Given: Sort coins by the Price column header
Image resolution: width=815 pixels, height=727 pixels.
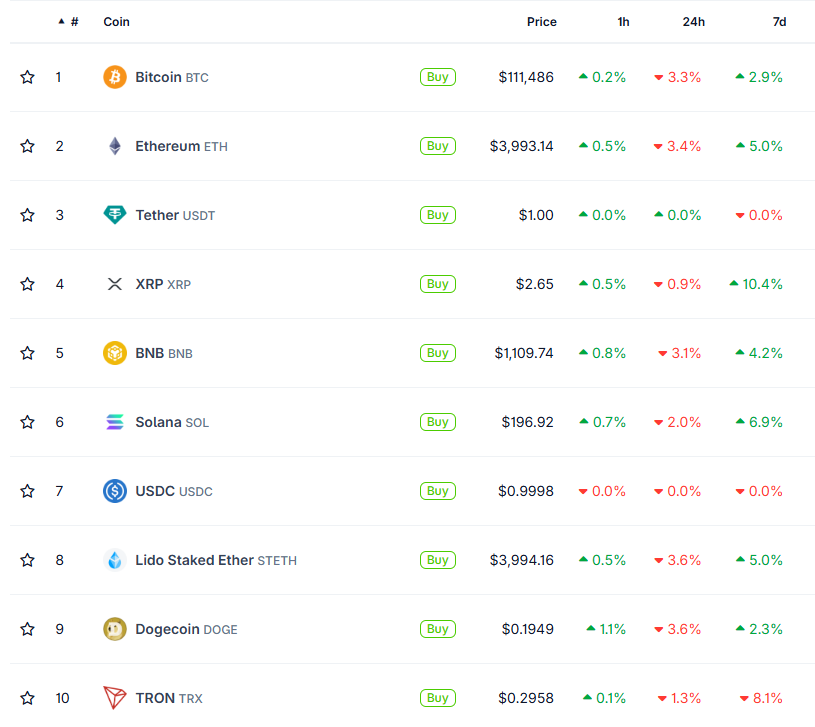Looking at the screenshot, I should (541, 22).
